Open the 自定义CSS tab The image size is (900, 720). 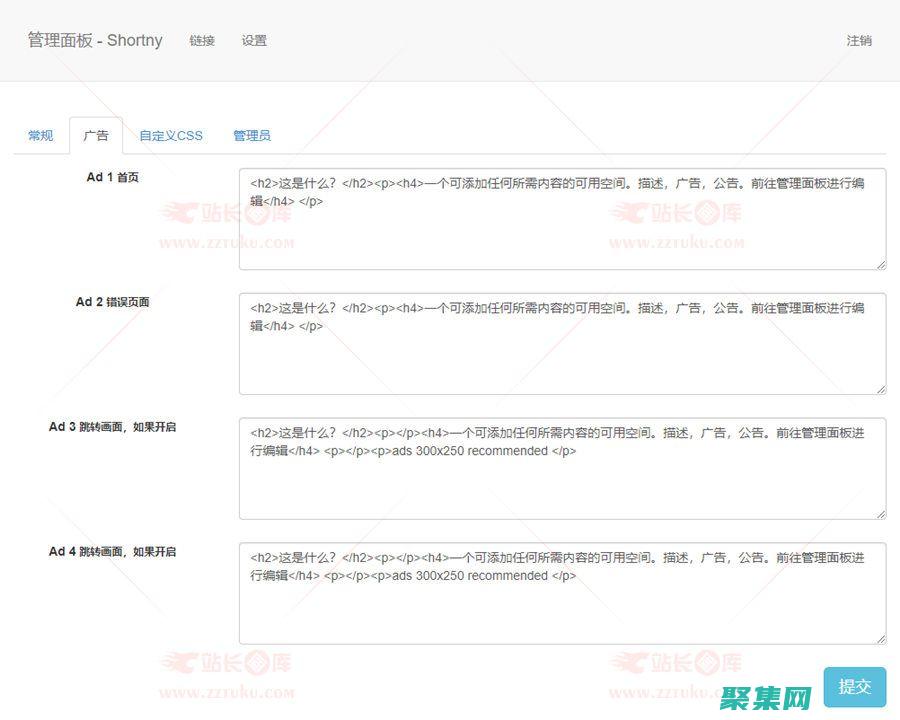[170, 135]
